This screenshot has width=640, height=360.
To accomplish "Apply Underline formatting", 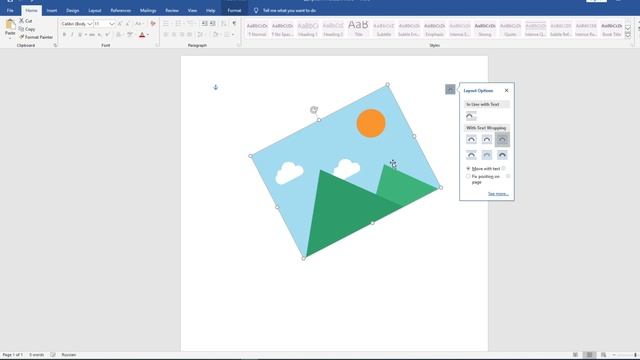I will [x=80, y=35].
